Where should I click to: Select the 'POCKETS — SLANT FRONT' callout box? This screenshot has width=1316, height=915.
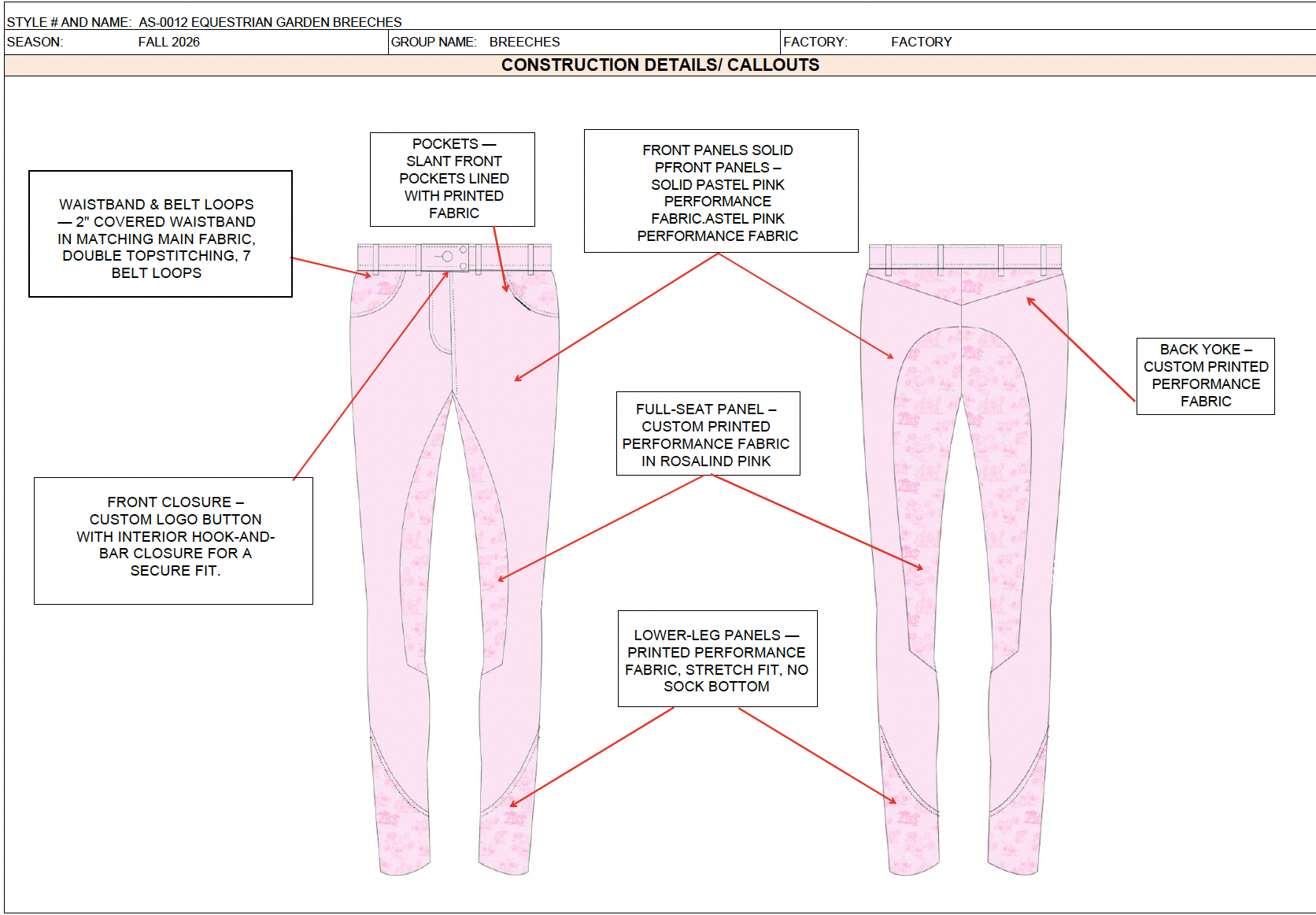click(453, 180)
